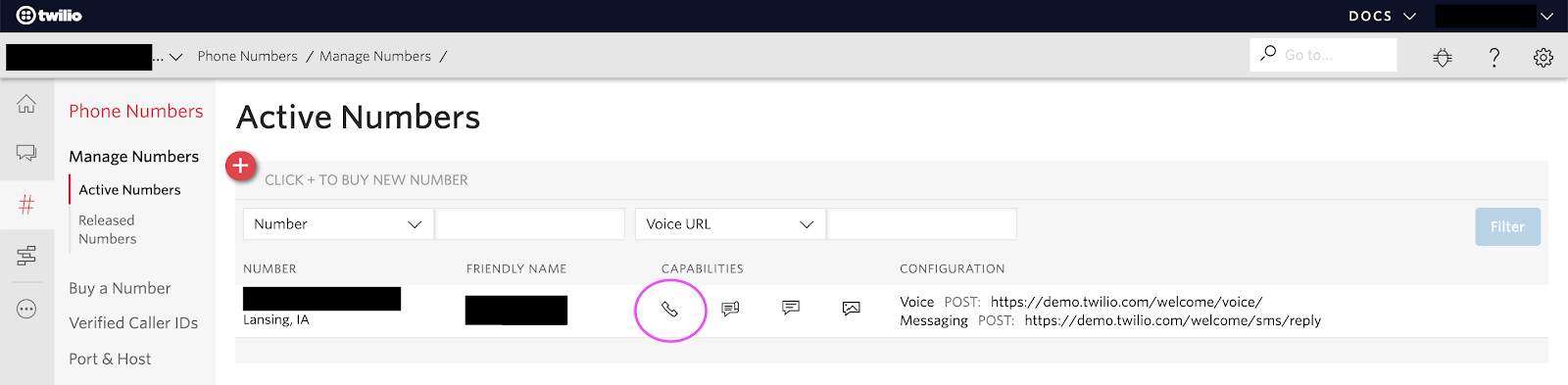Open the demo.twilio.com welcome voice URL link
This screenshot has width=1568, height=385.
(1126, 302)
